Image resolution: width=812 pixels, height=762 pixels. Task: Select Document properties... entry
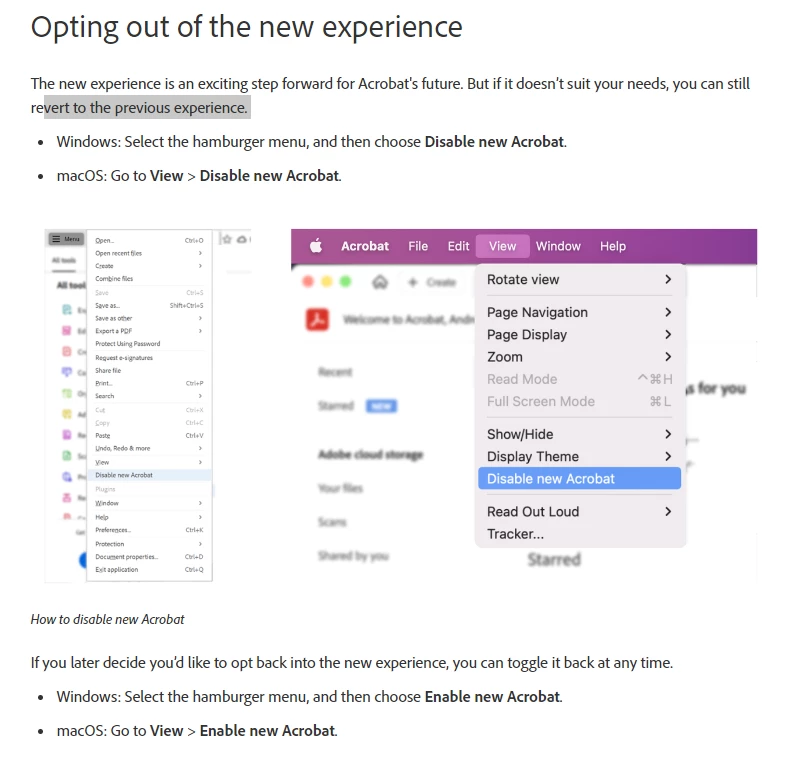(149, 557)
